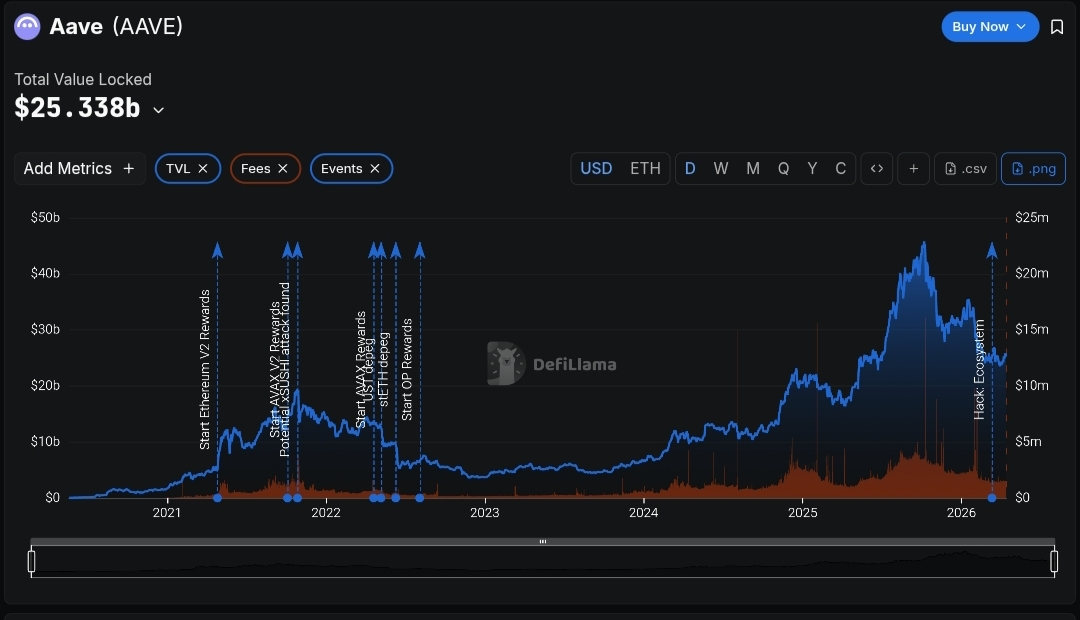Viewport: 1080px width, 620px height.
Task: Click the Start Ethereum V2 Rewards arrowhead
Action: [218, 250]
